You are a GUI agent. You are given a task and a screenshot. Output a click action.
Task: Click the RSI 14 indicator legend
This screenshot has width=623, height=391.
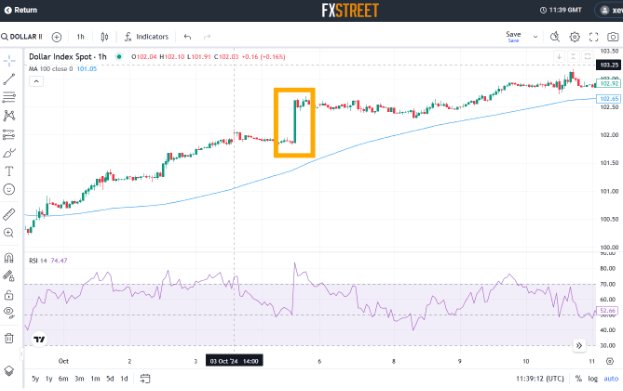pos(38,261)
